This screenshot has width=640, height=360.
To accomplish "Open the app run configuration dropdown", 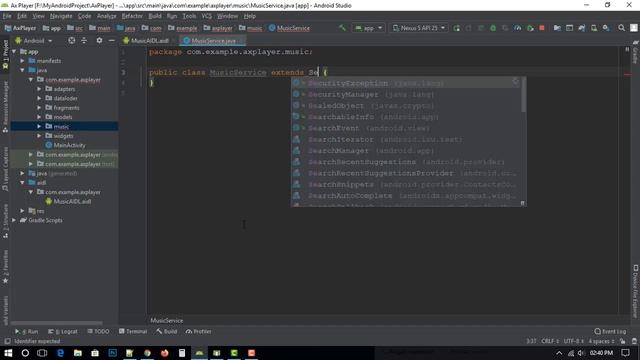I will click(x=369, y=28).
